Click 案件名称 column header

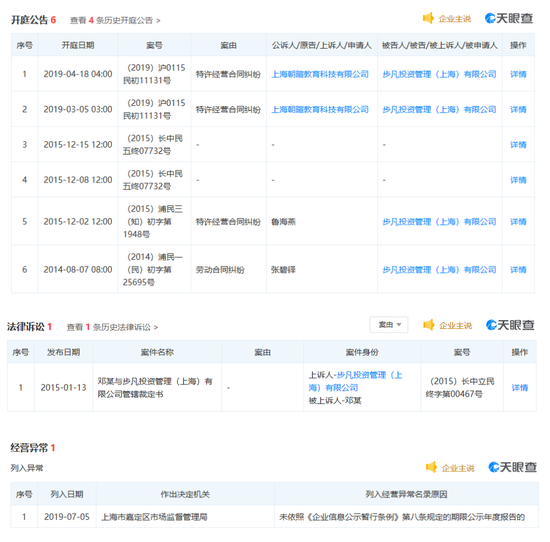(157, 352)
